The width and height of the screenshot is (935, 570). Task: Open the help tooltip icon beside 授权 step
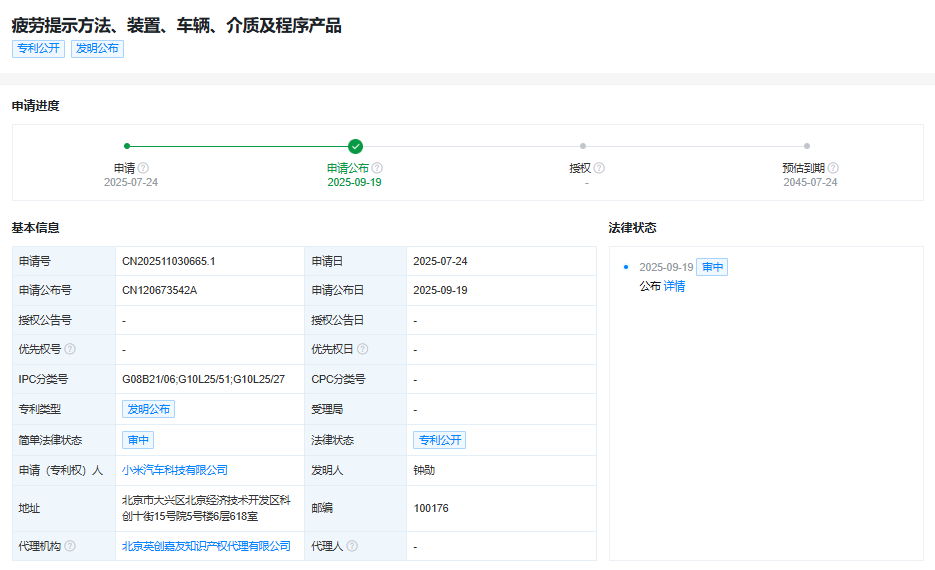599,168
